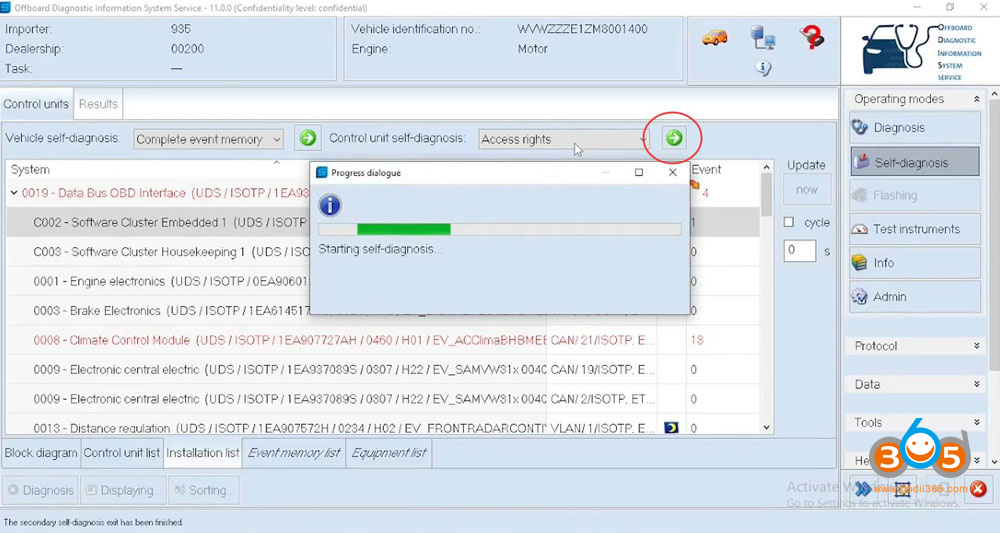The width and height of the screenshot is (1000, 533).
Task: Enable the cycle checkbox
Action: pyautogui.click(x=789, y=222)
